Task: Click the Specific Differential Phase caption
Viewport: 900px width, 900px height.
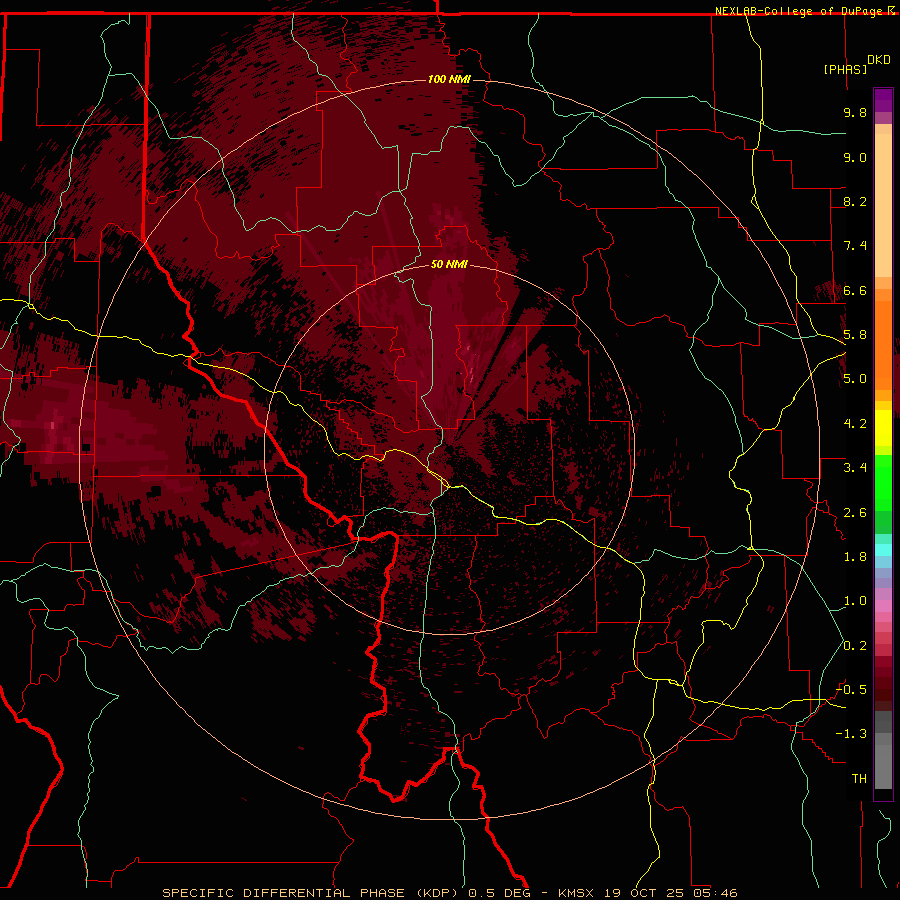Action: point(449,893)
